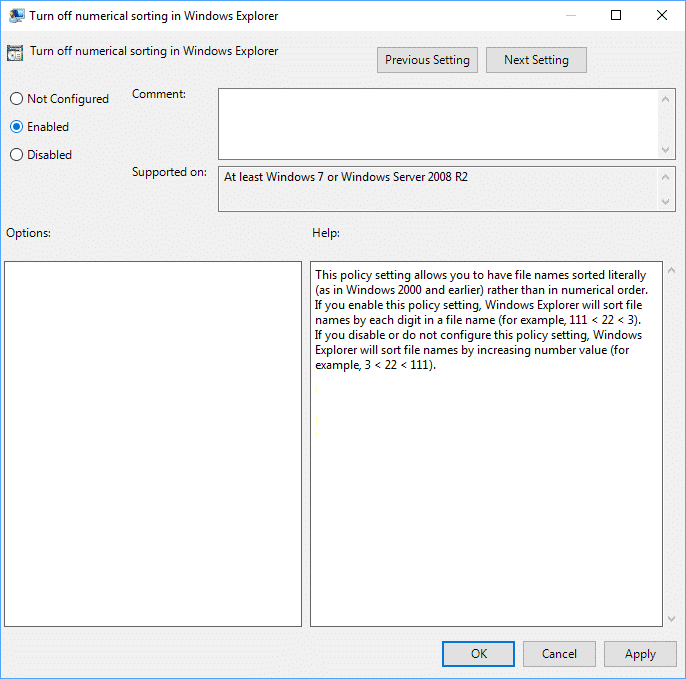Click the Comment box scroll up arrow
Viewport: 686px width, 679px height.
(x=665, y=100)
